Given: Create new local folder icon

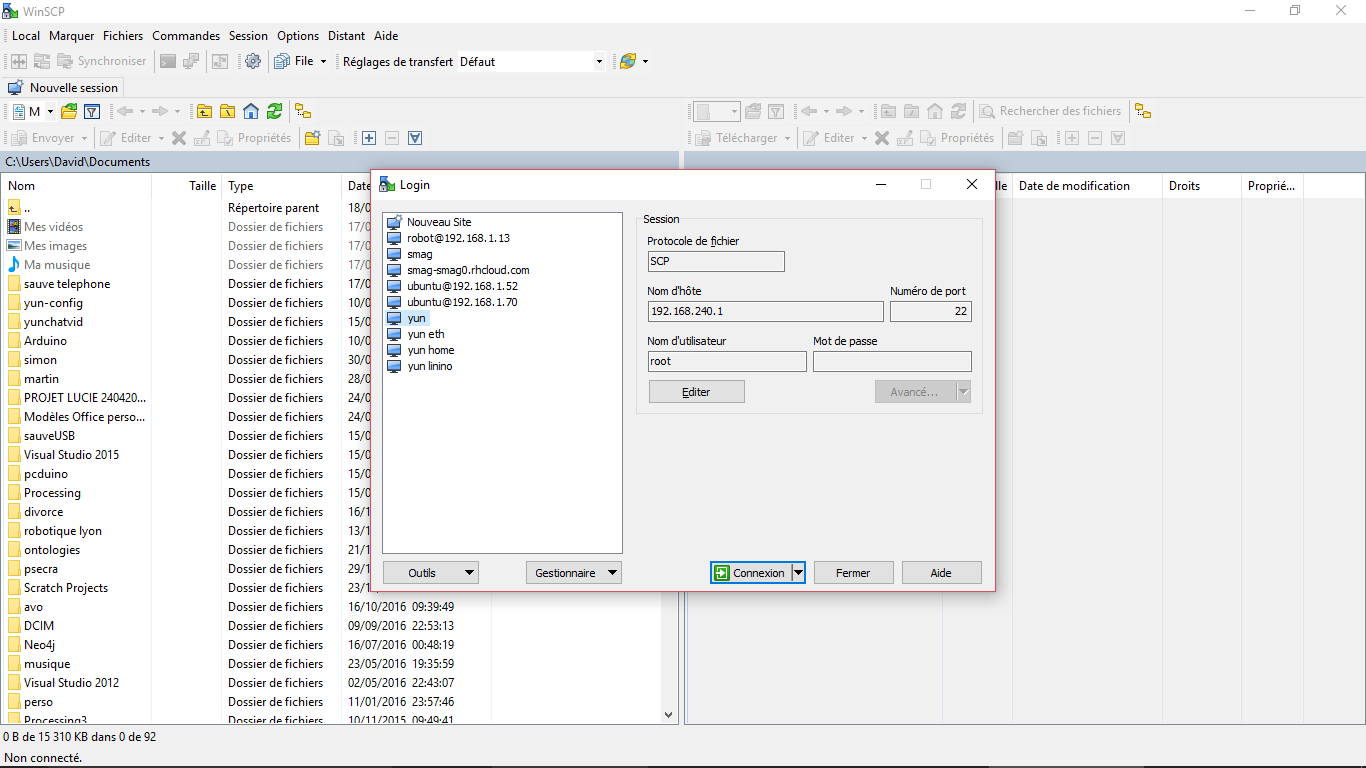Looking at the screenshot, I should pos(313,138).
